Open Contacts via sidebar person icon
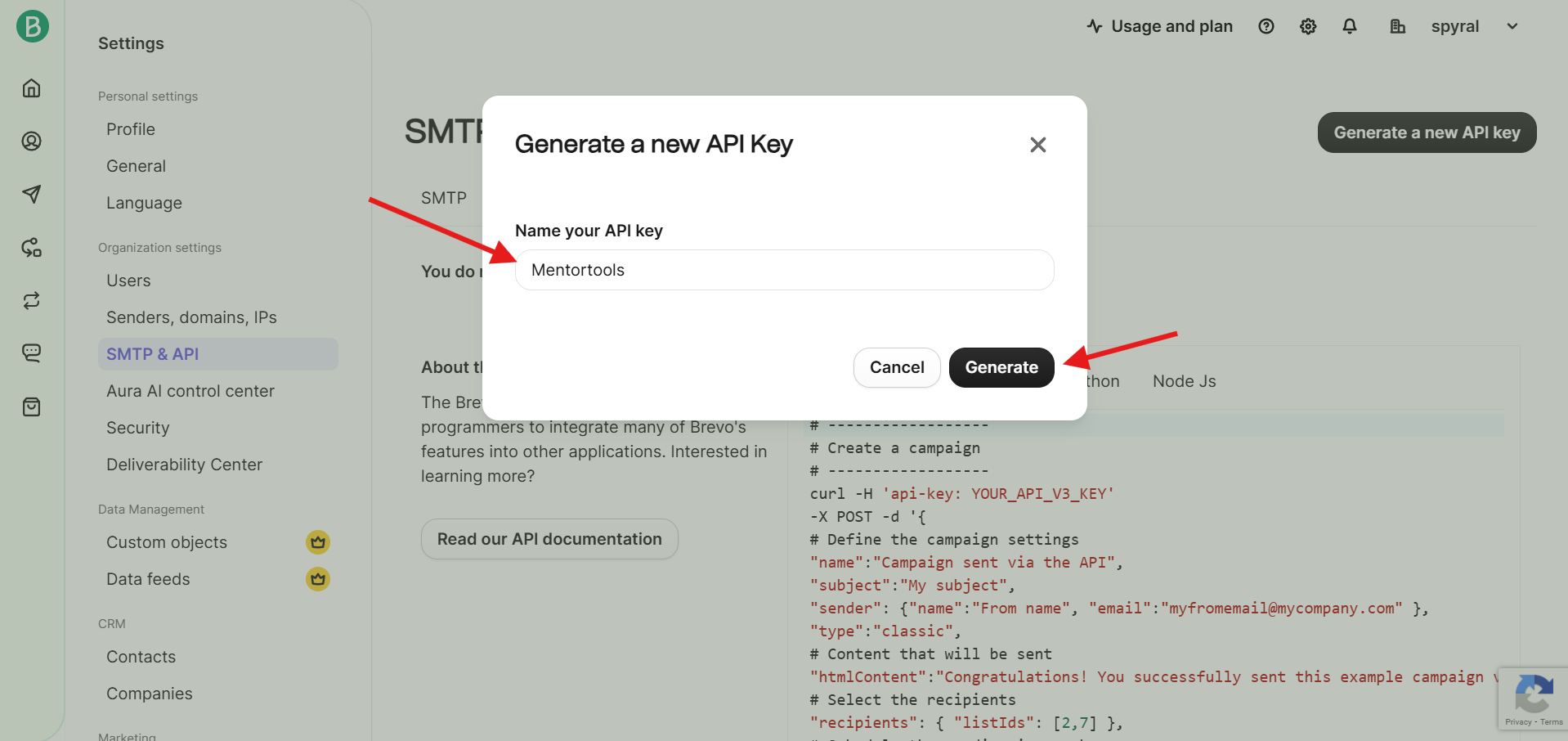 tap(32, 141)
